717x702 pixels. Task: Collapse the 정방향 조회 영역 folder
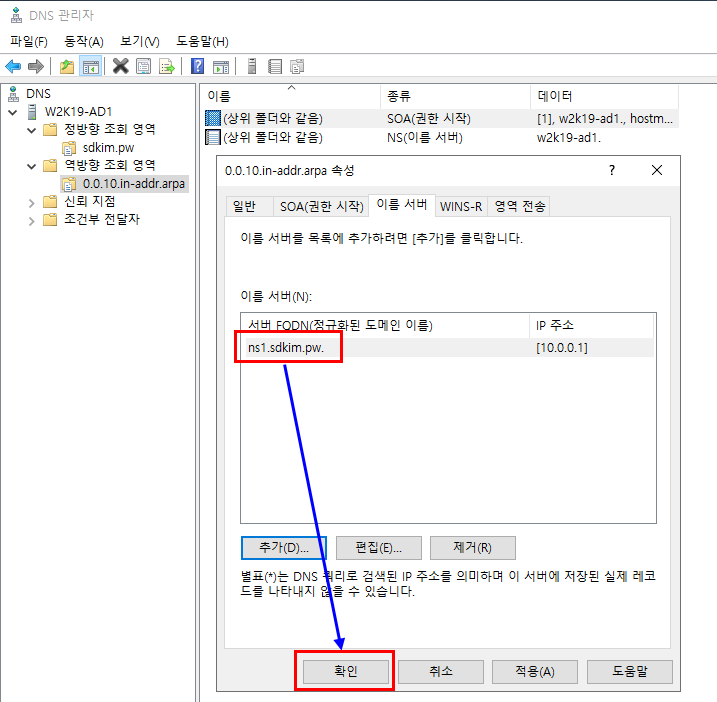click(31, 130)
